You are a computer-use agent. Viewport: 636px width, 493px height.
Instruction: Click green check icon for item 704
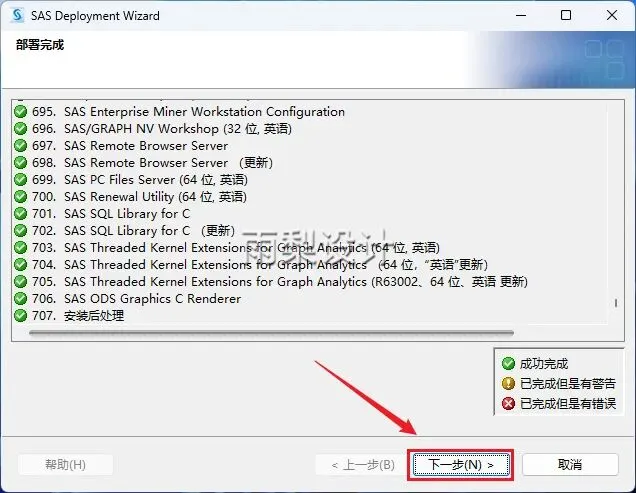coord(20,265)
